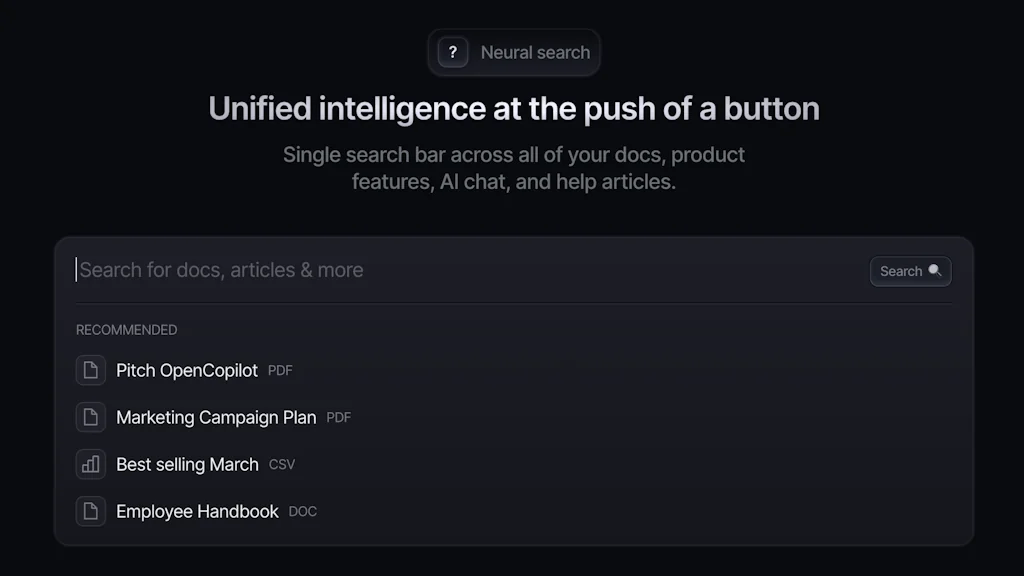
Task: Open the Employee Handbook document
Action: coord(197,511)
